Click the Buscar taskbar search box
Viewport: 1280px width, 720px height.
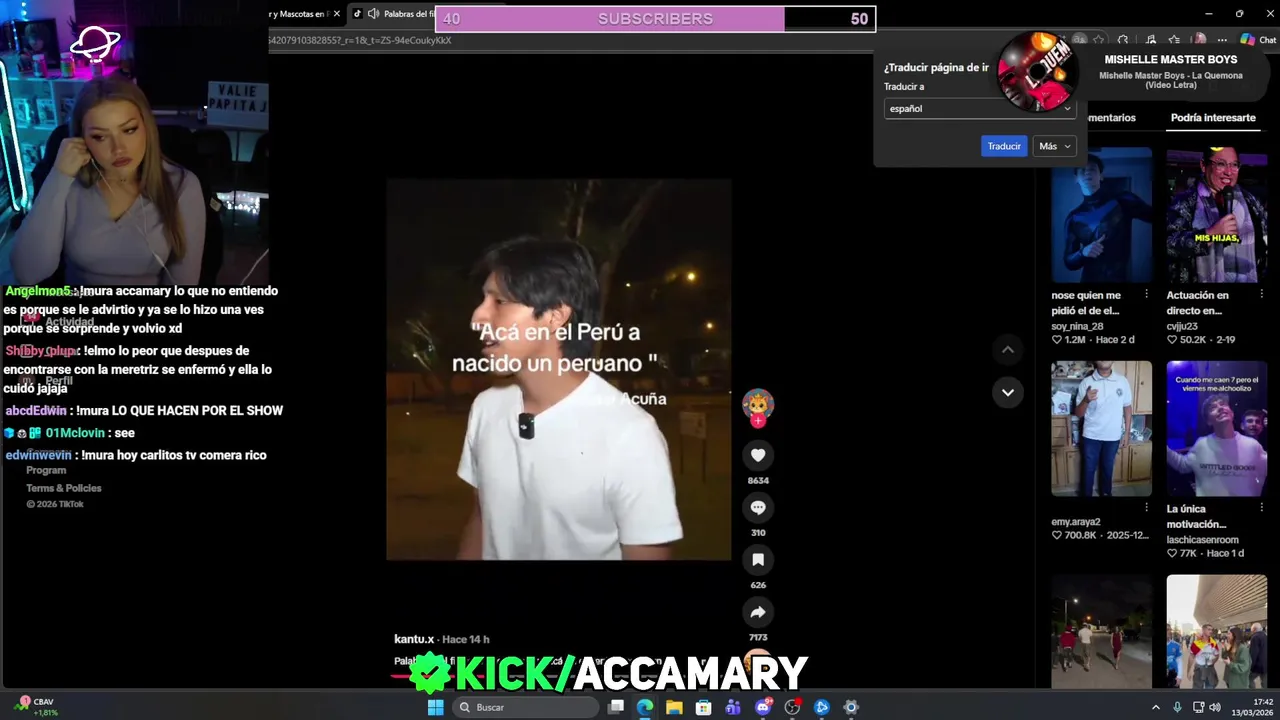coord(526,707)
